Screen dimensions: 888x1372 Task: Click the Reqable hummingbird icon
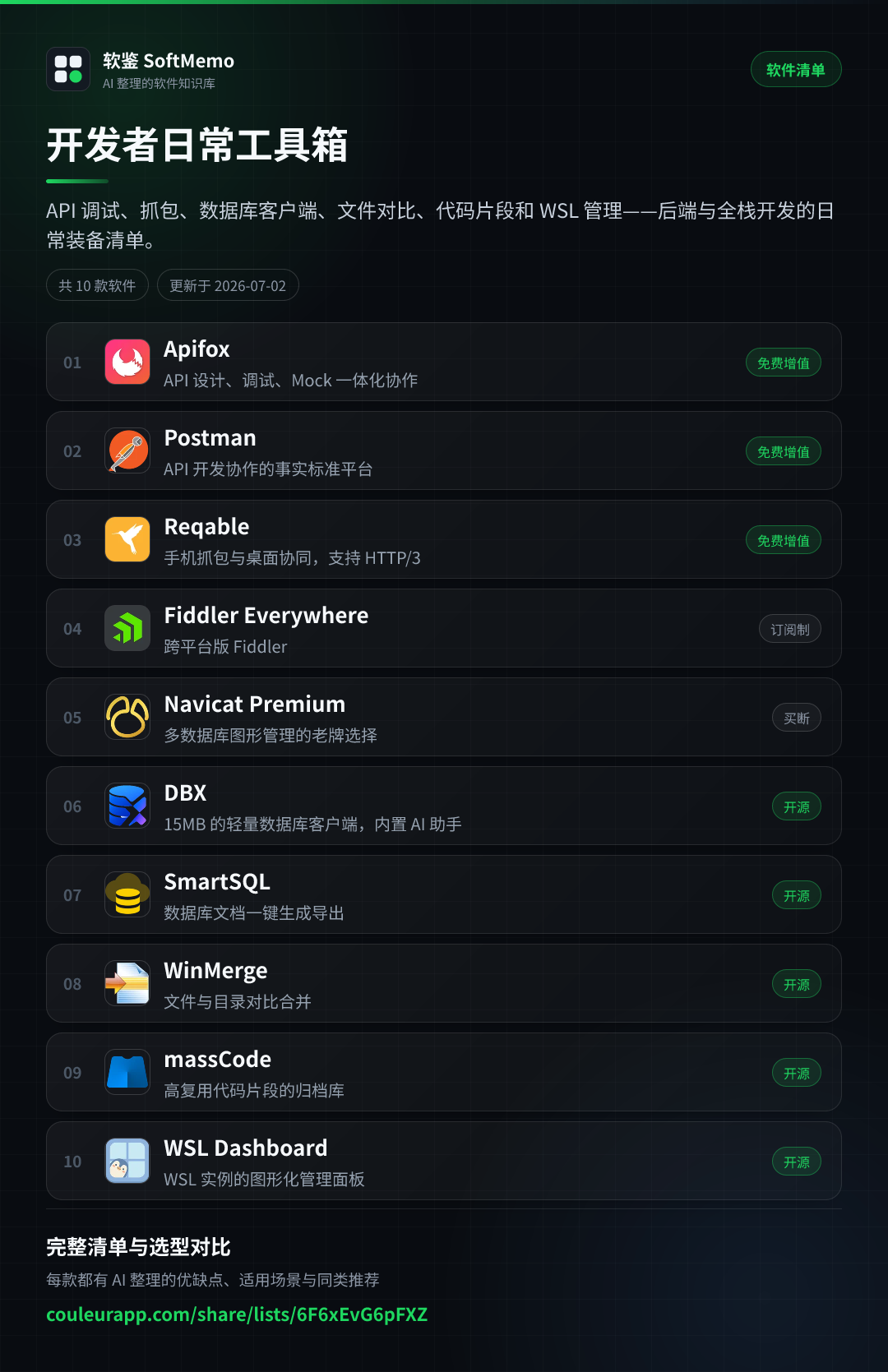coord(127,539)
